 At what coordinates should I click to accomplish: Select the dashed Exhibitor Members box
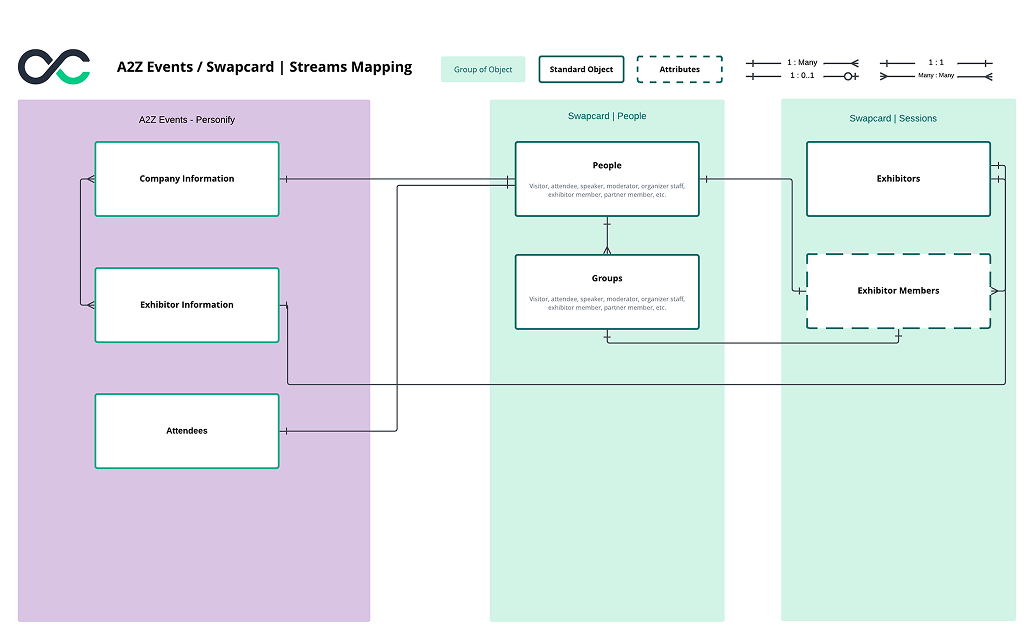pyautogui.click(x=898, y=291)
